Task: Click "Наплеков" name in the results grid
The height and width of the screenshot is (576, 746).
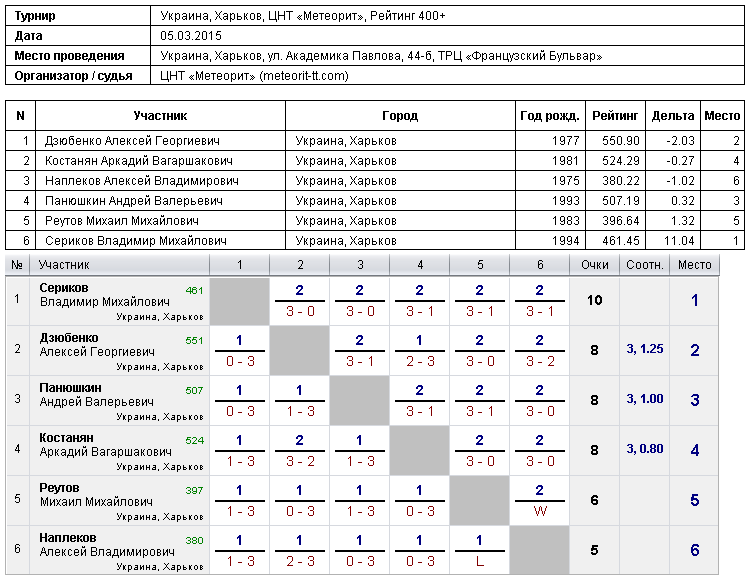Action: (x=68, y=537)
